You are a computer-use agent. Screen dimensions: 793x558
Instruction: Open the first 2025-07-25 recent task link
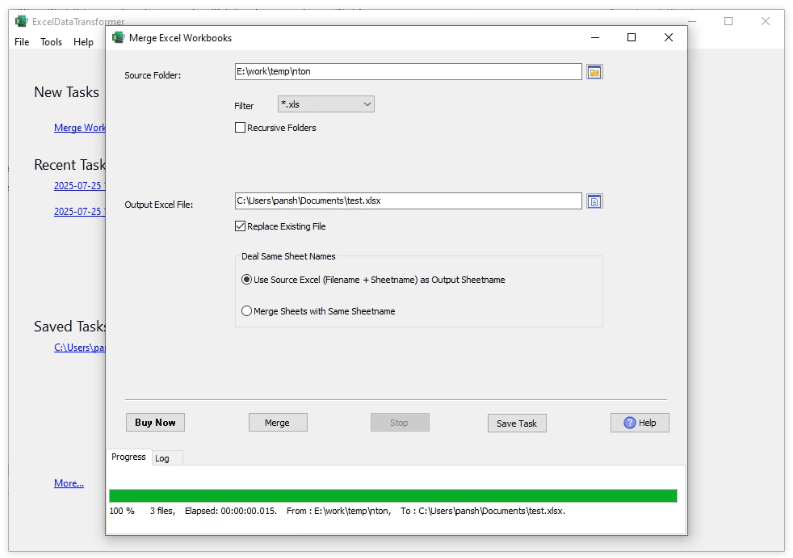click(80, 186)
